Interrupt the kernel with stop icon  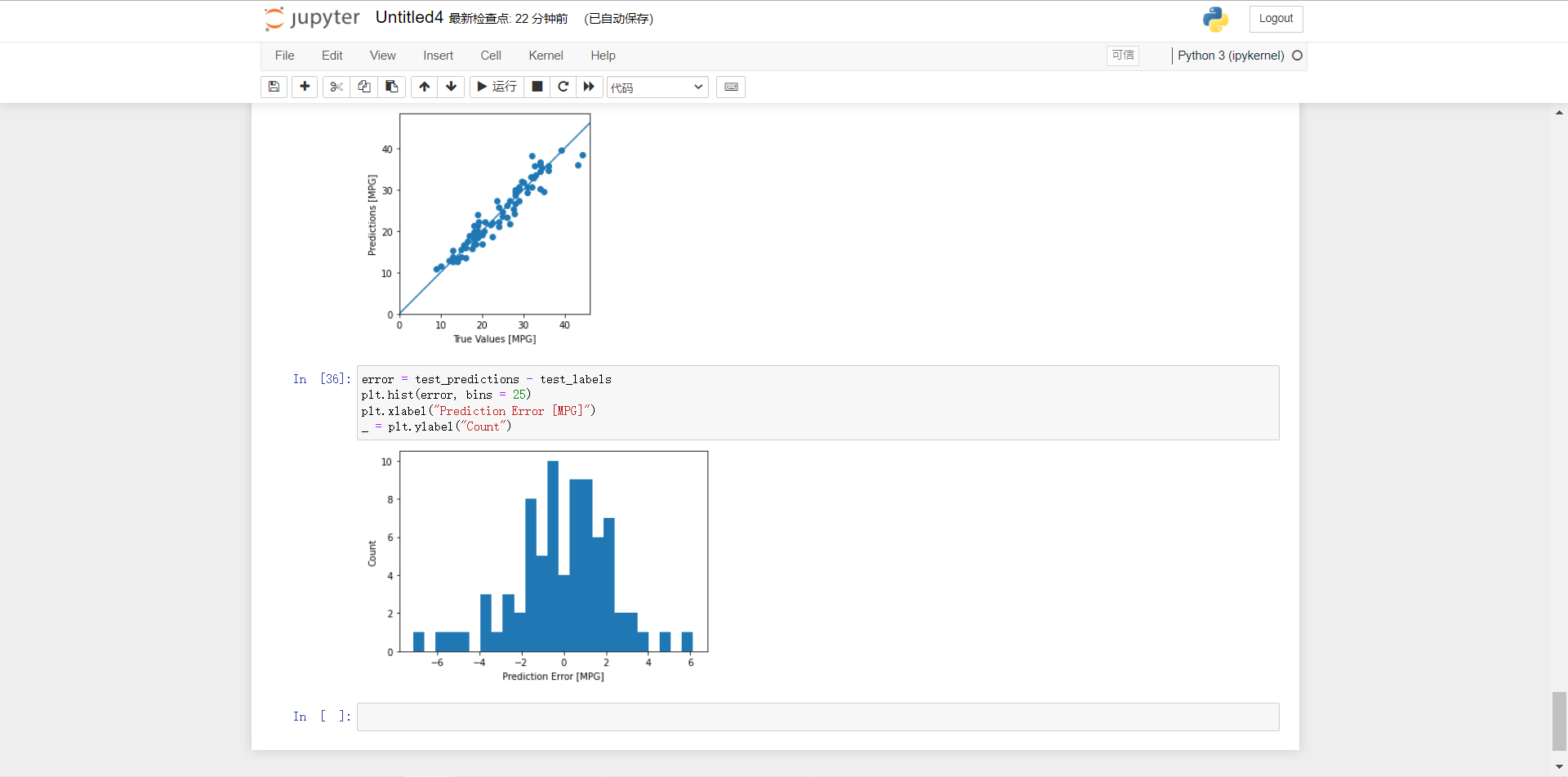pos(537,87)
